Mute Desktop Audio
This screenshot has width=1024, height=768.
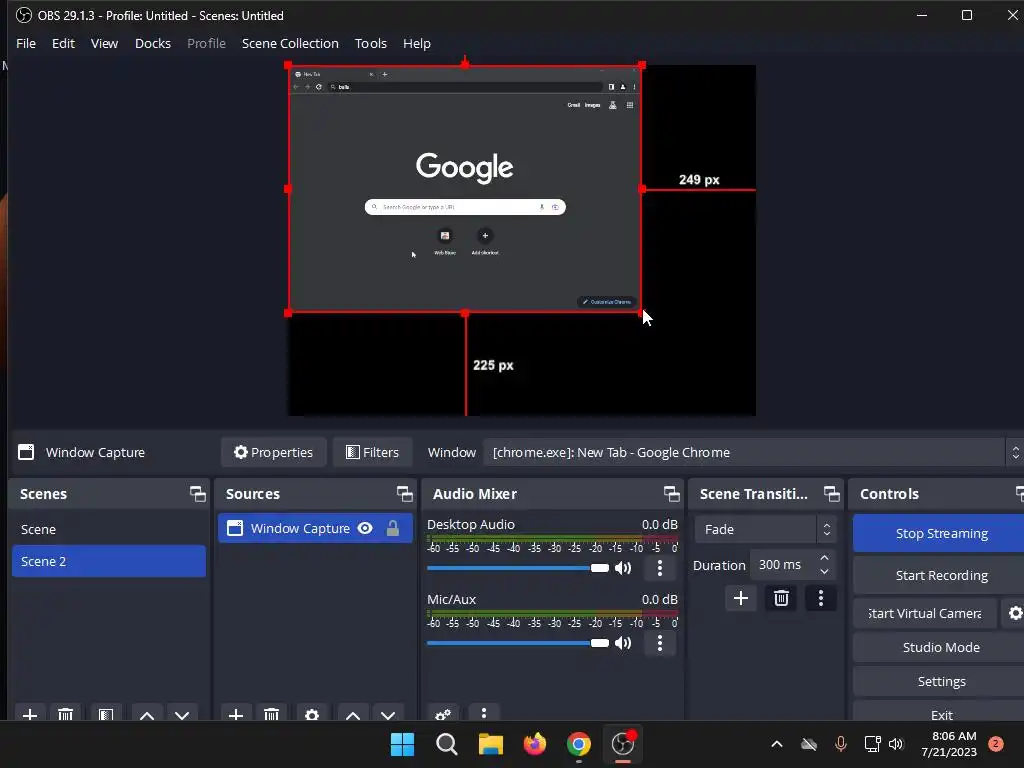point(624,568)
